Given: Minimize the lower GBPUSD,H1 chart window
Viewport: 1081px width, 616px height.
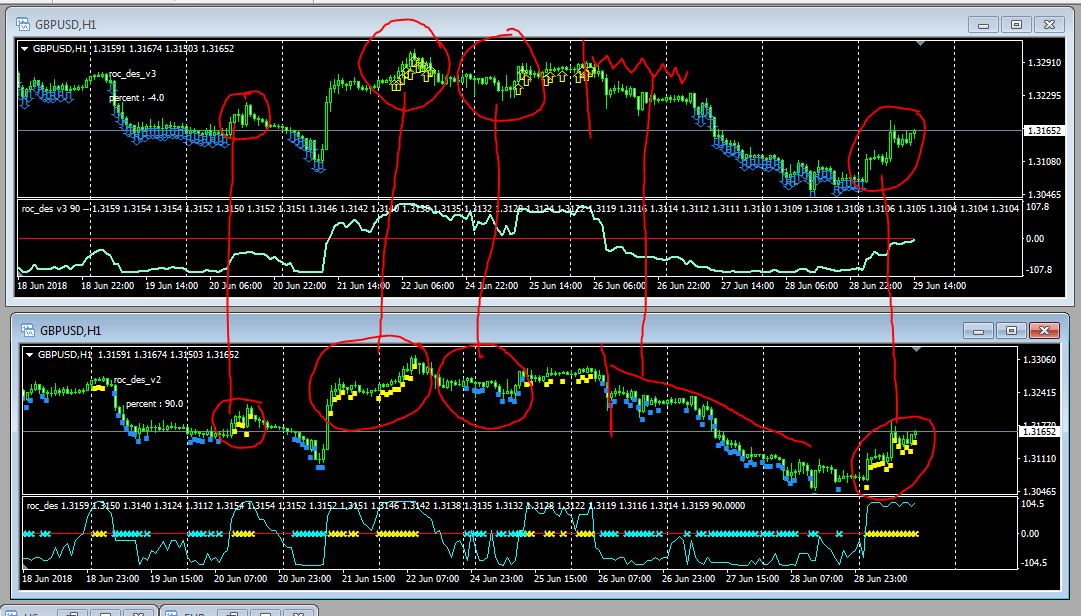Looking at the screenshot, I should (978, 331).
